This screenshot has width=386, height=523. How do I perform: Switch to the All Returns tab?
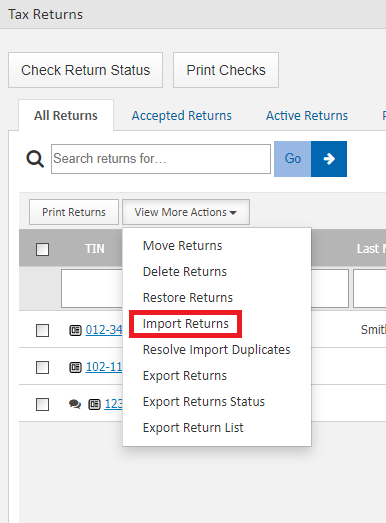point(66,116)
